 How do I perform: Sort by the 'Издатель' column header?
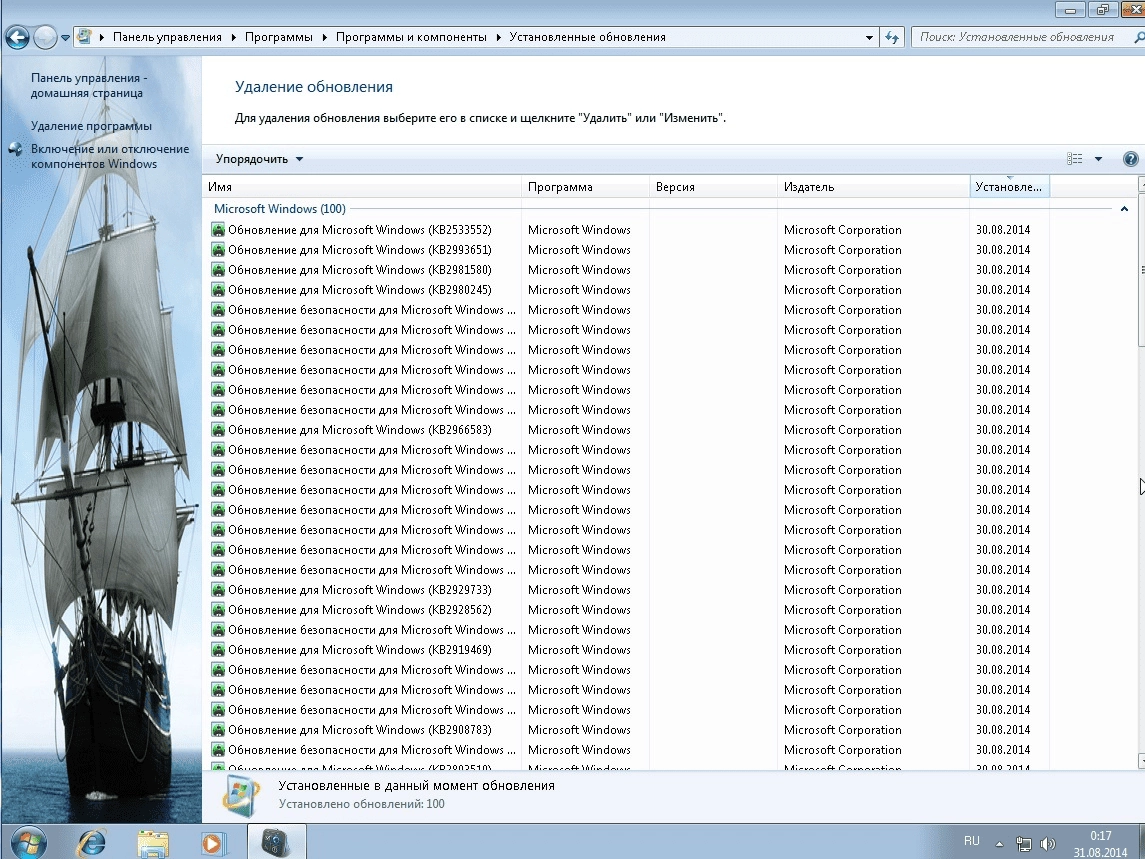pyautogui.click(x=873, y=187)
